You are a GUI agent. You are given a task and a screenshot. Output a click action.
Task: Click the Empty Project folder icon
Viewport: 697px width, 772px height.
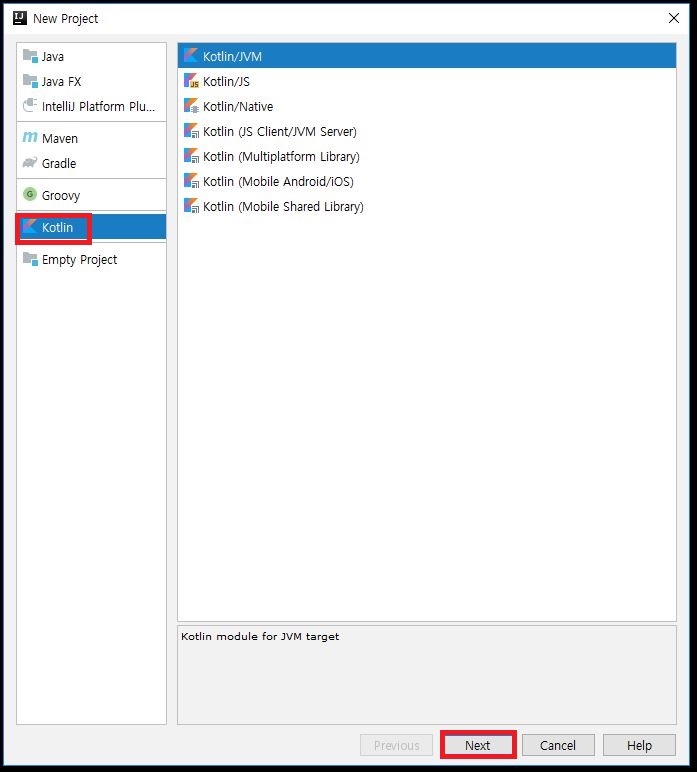coord(30,258)
